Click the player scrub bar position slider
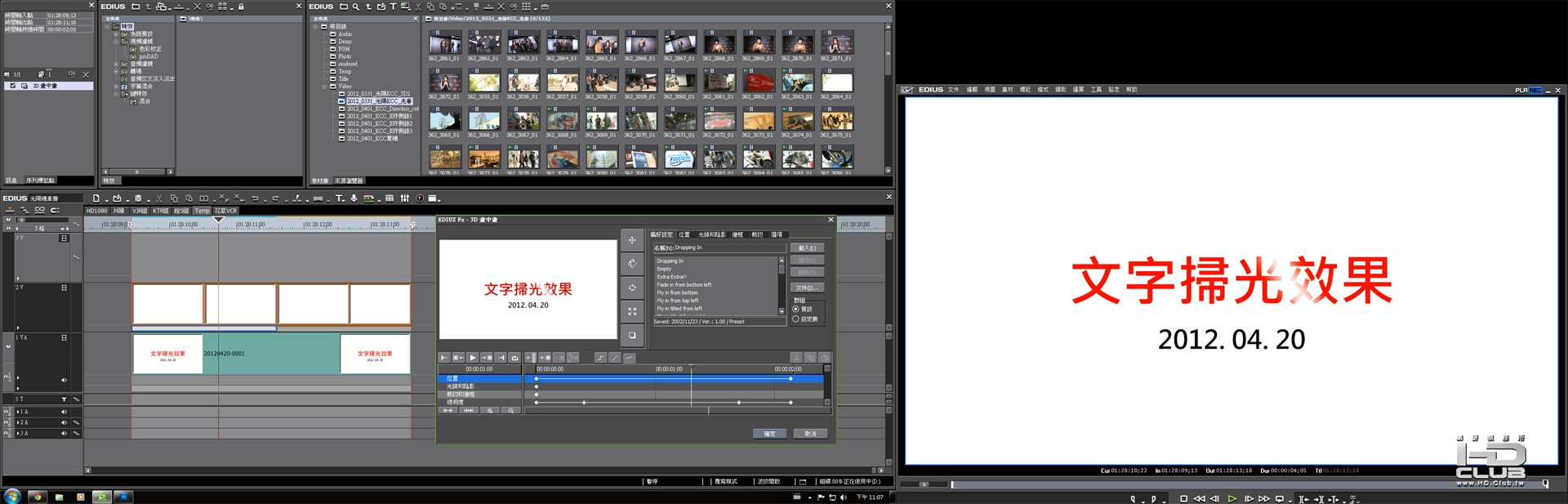1568x504 pixels. [951, 484]
